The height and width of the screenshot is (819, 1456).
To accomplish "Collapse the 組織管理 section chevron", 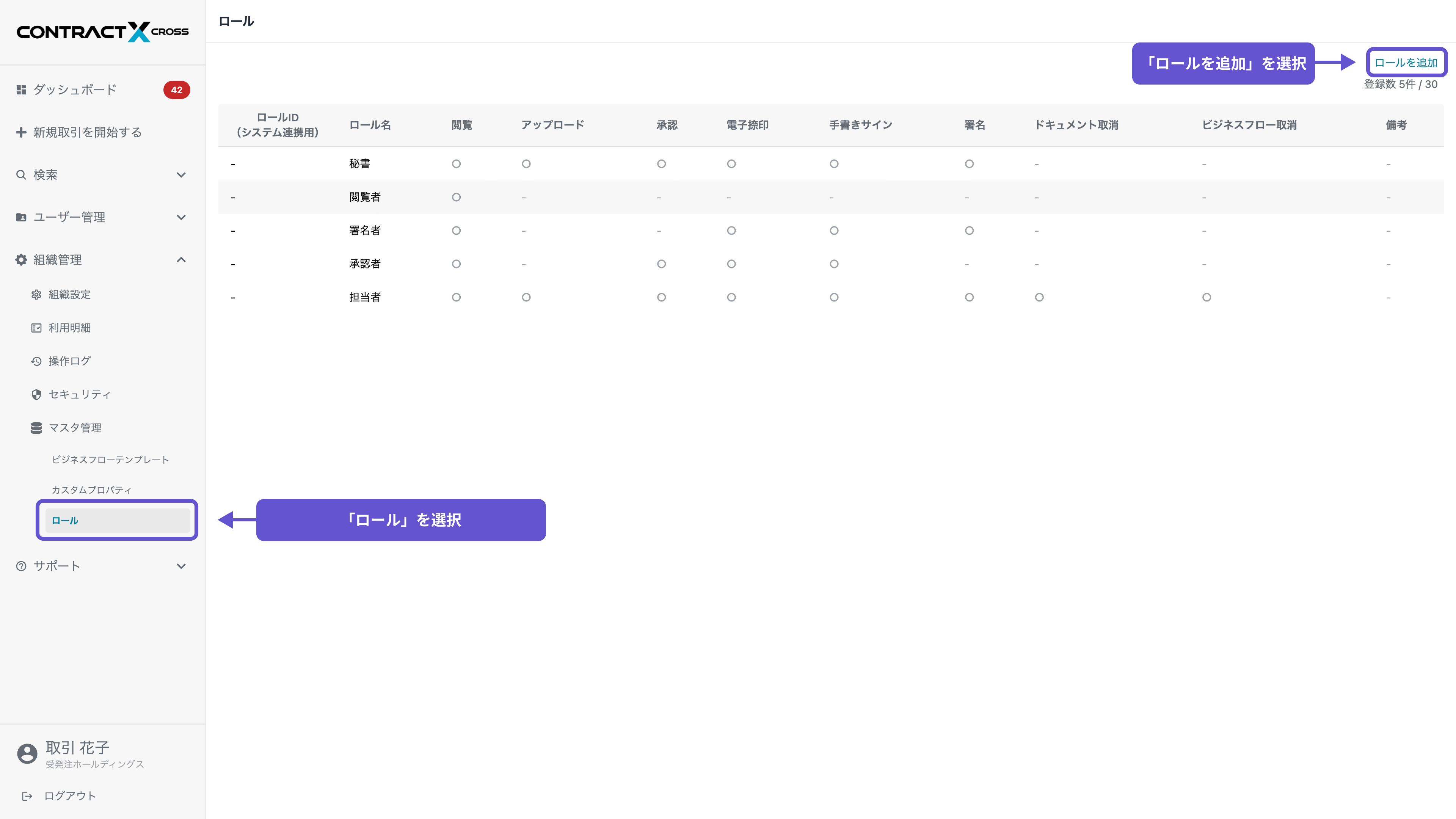I will [181, 259].
